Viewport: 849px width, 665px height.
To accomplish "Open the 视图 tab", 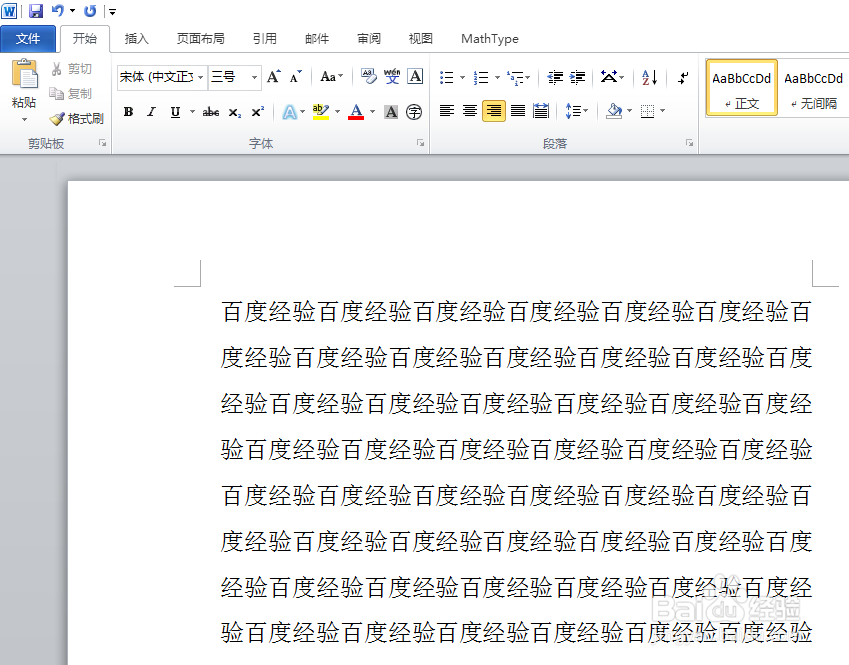I will coord(421,38).
